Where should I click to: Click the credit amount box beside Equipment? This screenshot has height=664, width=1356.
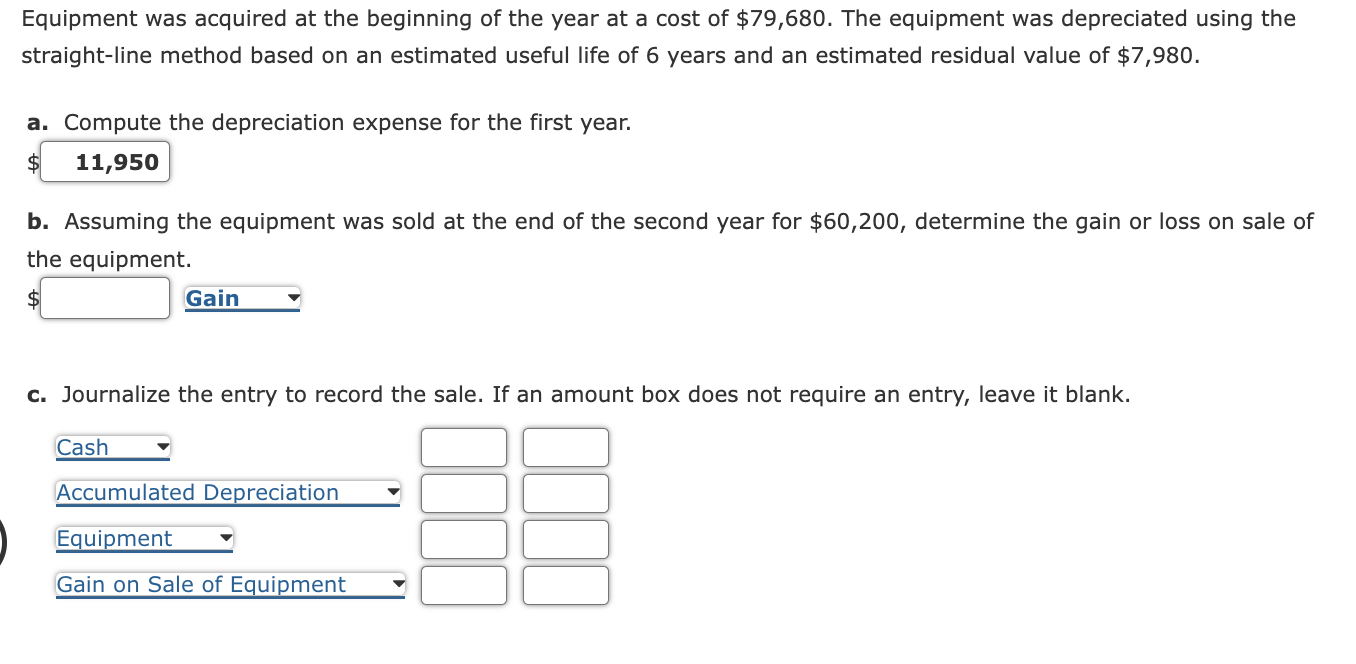point(565,539)
